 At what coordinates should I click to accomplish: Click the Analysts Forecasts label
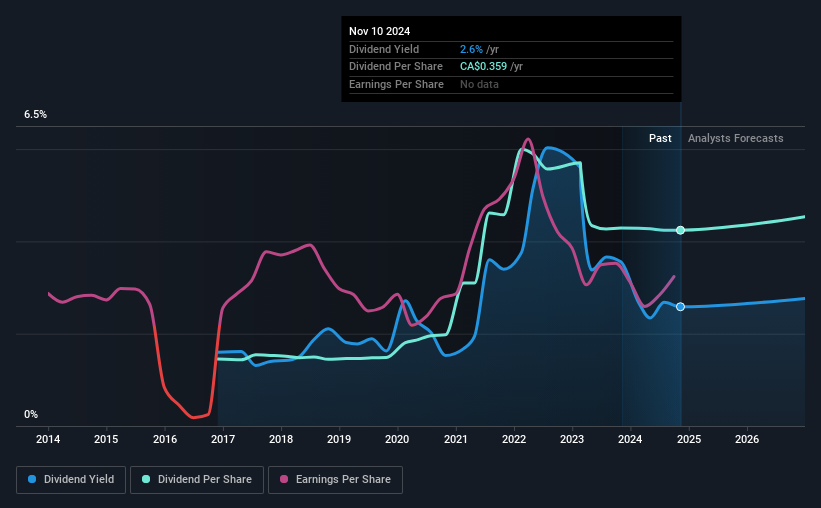(735, 138)
